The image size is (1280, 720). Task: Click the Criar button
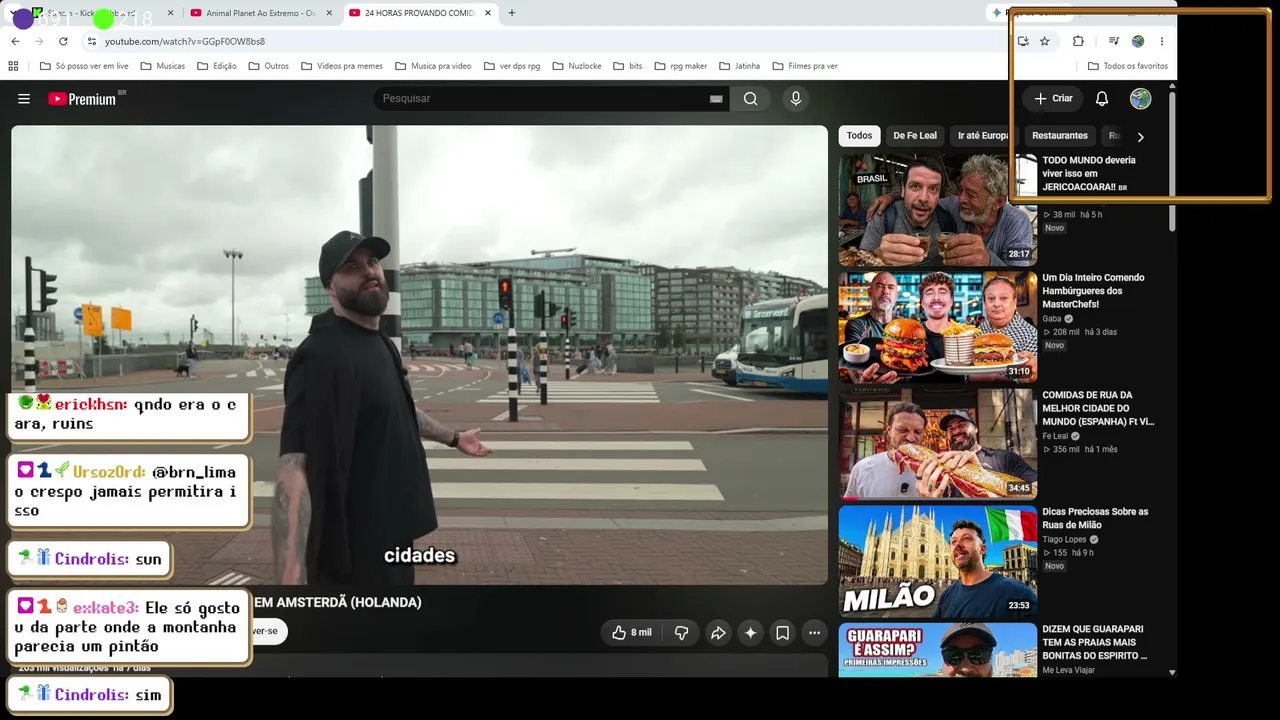[x=1053, y=99]
